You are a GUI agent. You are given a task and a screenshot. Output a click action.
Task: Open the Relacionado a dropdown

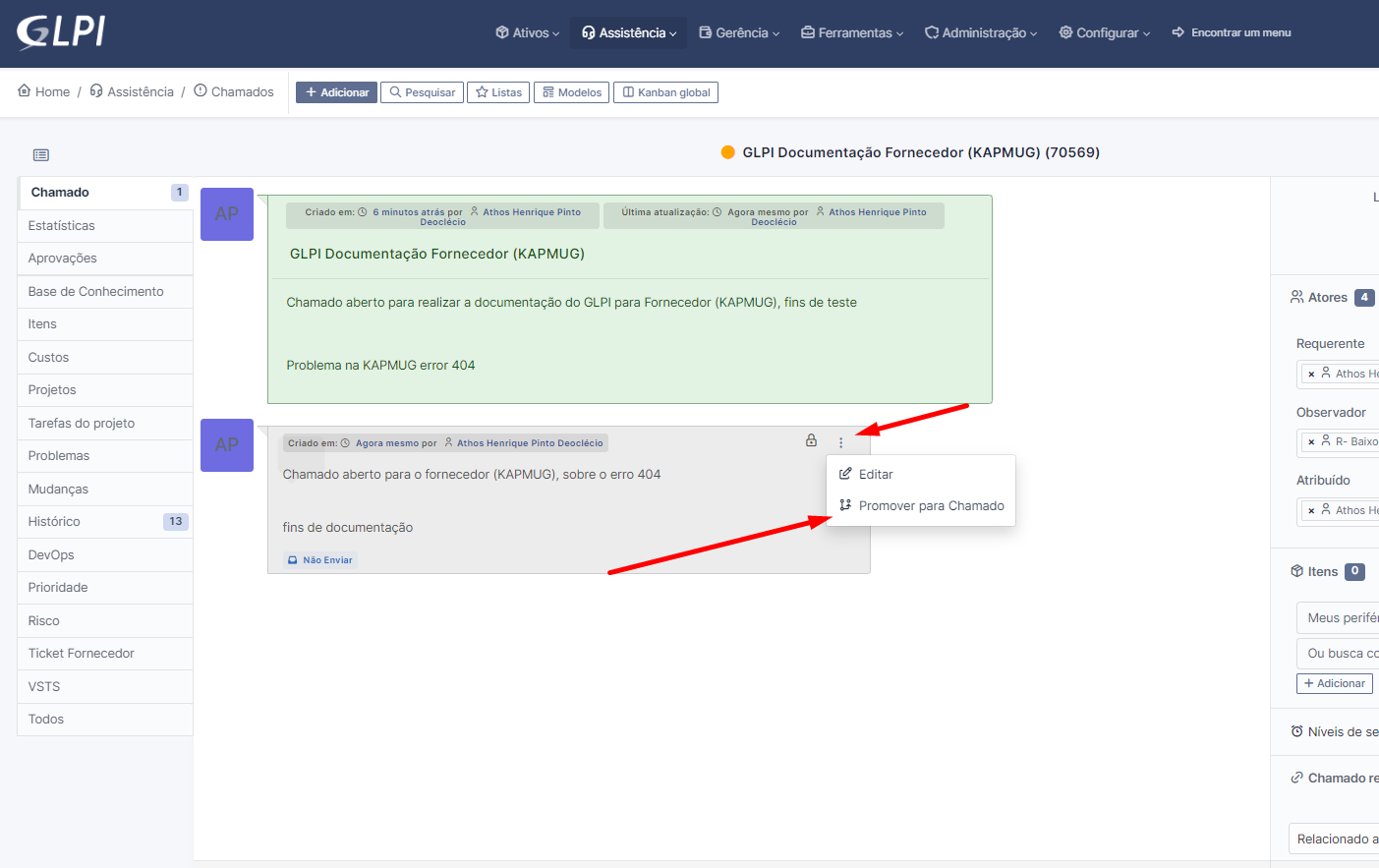coord(1334,839)
